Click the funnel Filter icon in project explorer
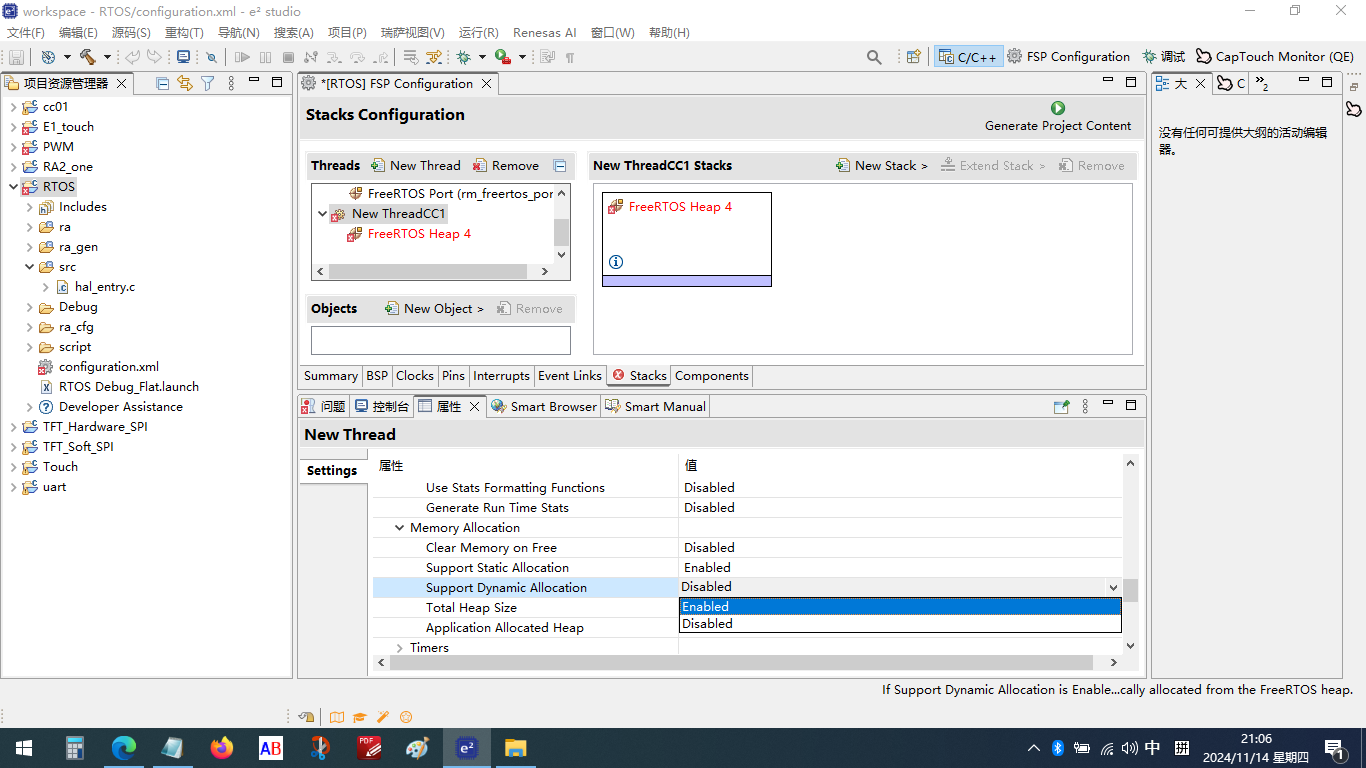The width and height of the screenshot is (1366, 768). (207, 83)
